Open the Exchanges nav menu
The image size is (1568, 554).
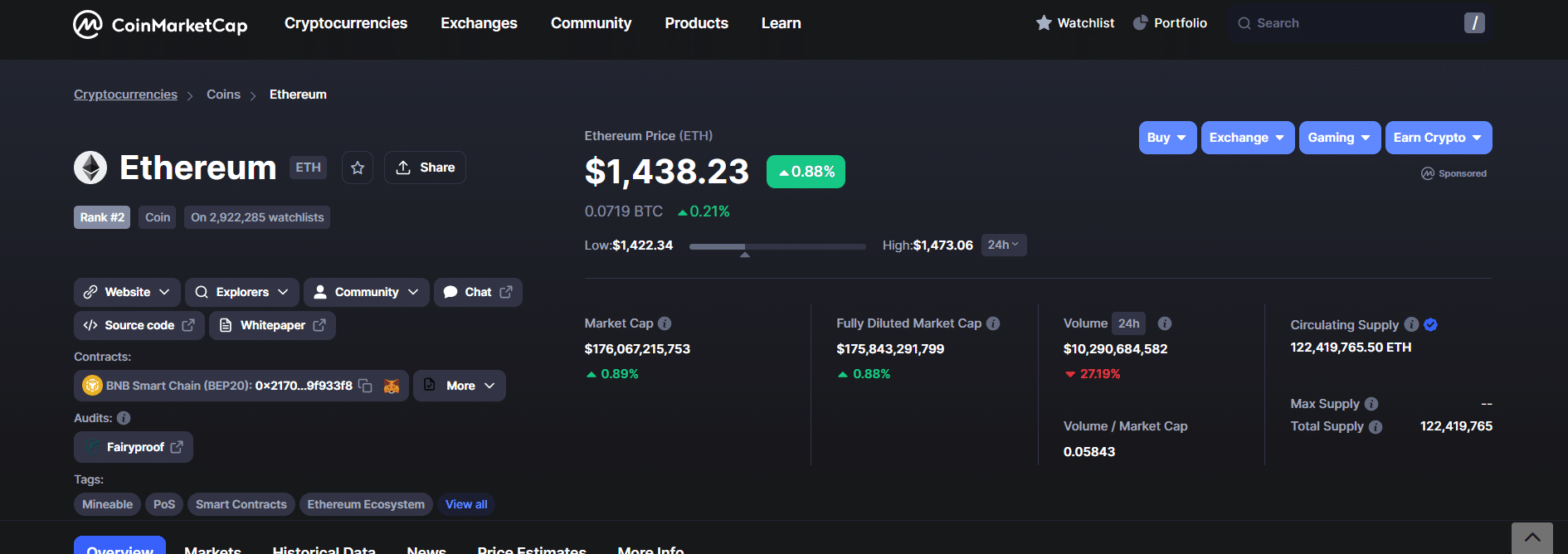click(479, 23)
